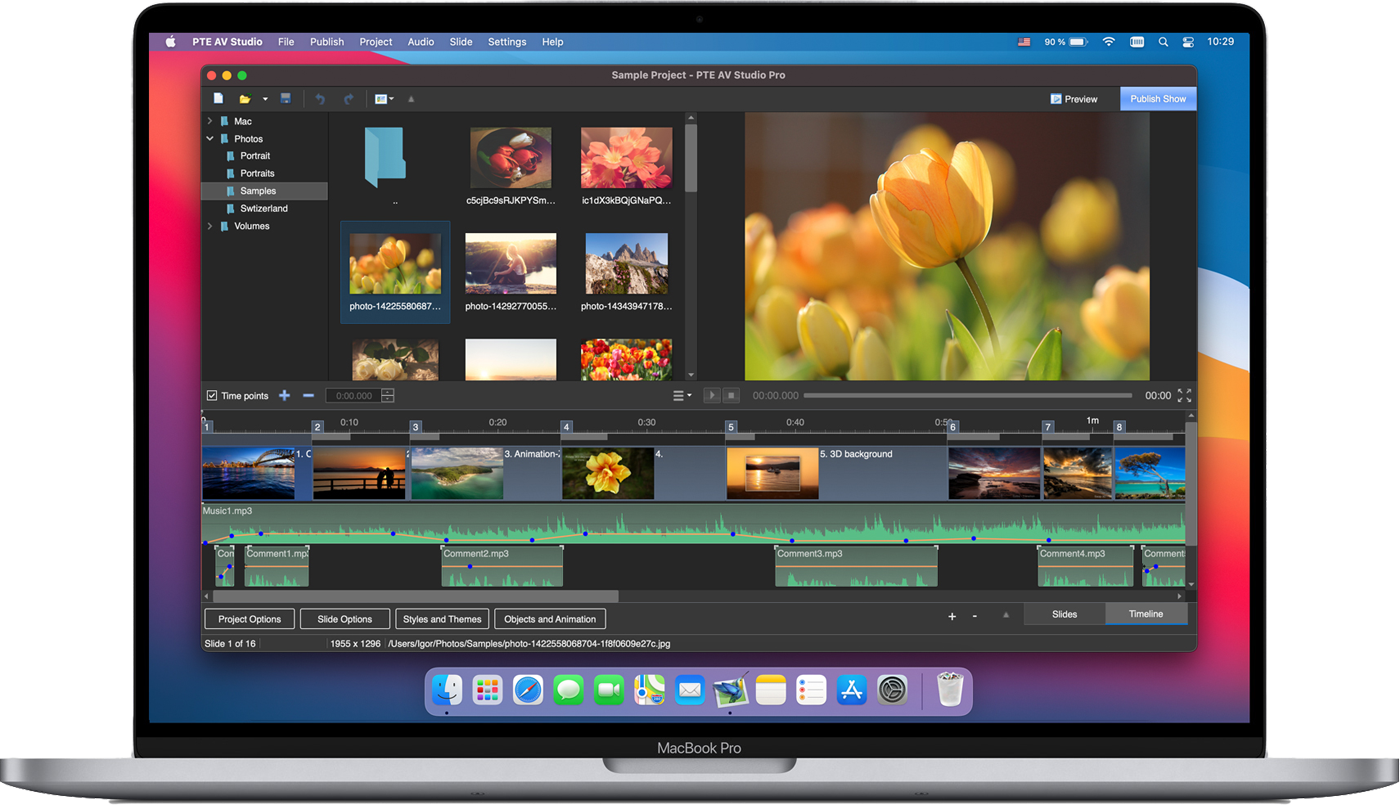
Task: Open Finder from the dock
Action: [x=447, y=690]
